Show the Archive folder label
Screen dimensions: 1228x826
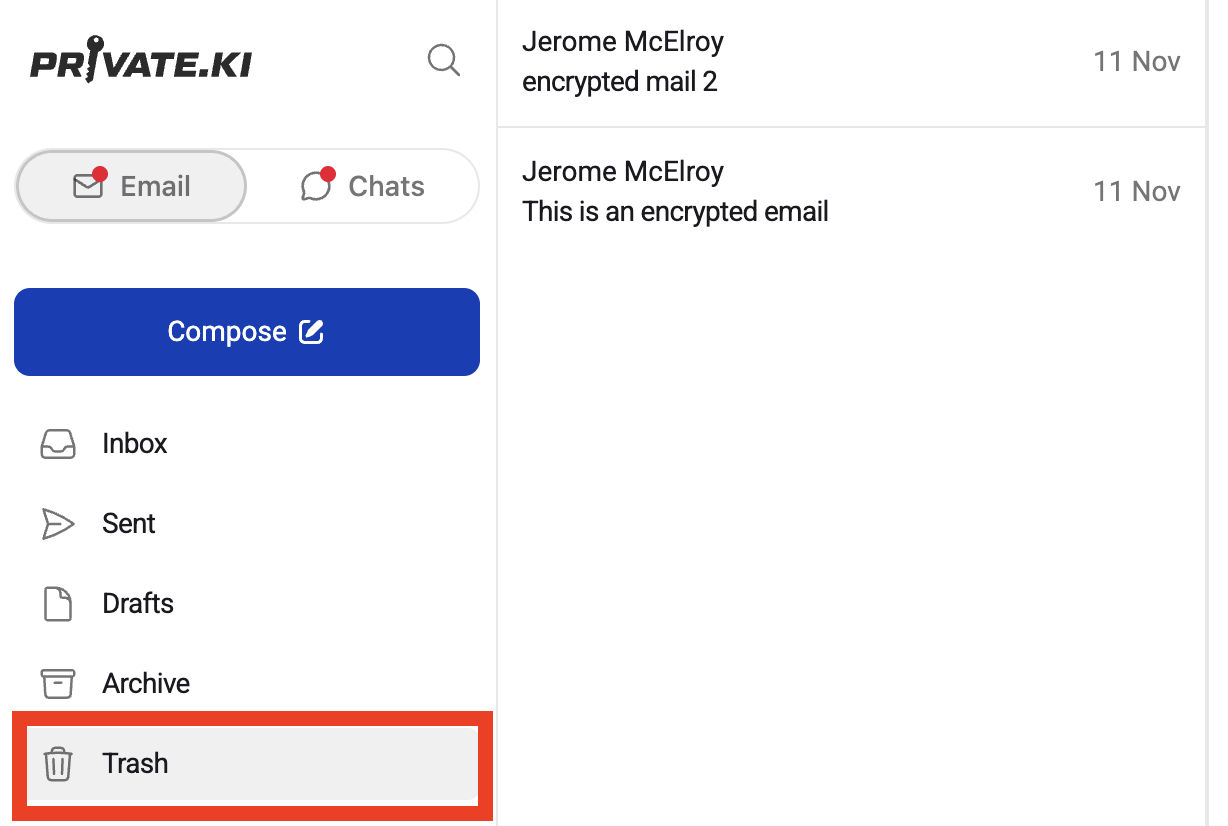tap(146, 684)
